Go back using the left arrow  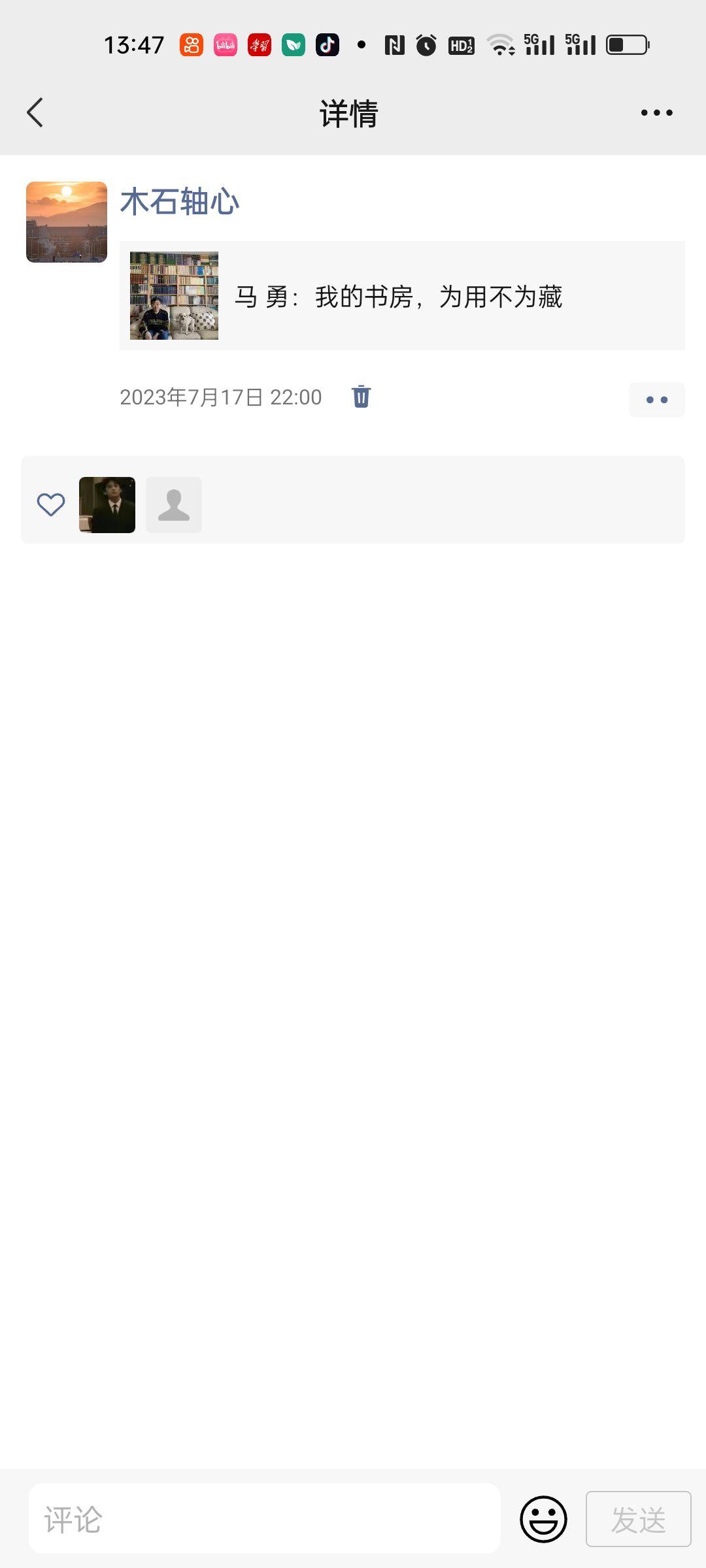35,112
